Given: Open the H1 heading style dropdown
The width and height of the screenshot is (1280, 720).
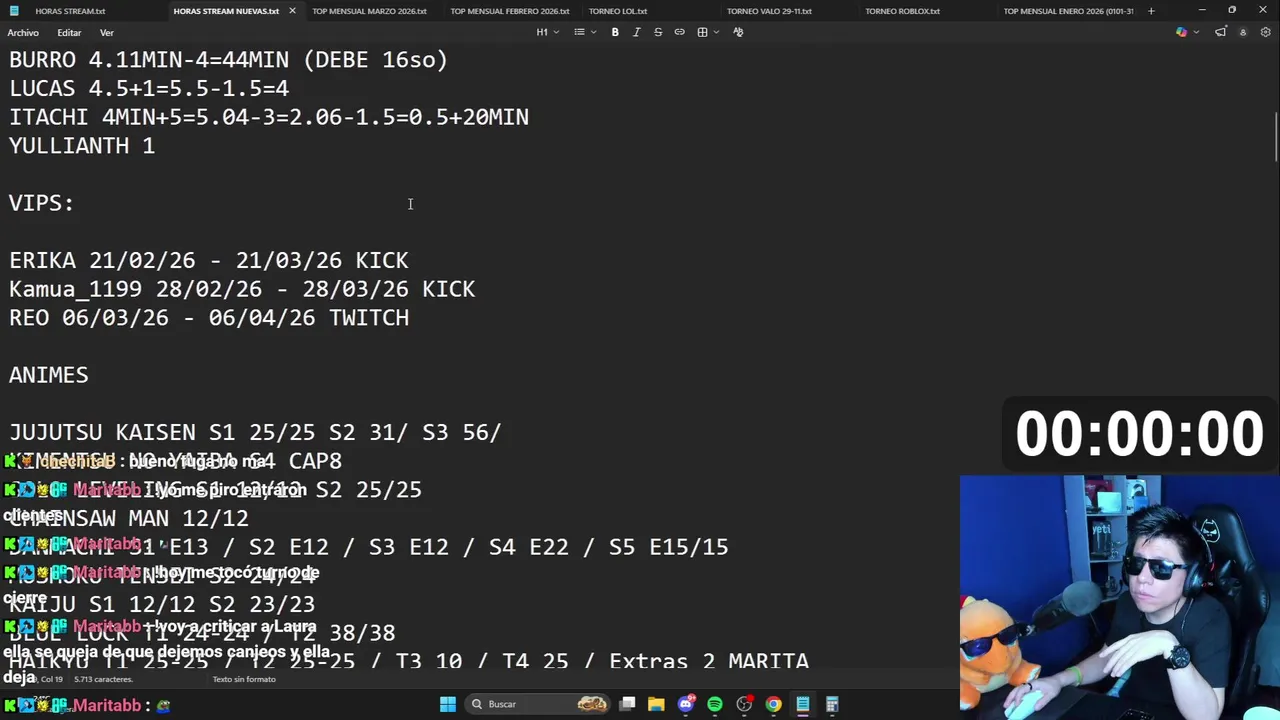Looking at the screenshot, I should (x=546, y=32).
